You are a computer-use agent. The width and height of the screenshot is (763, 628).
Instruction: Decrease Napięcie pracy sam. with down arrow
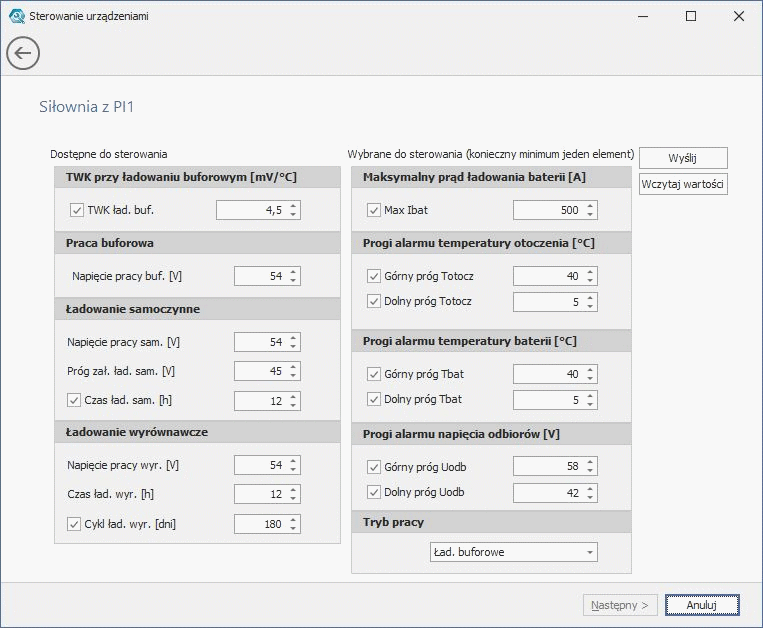(x=293, y=346)
